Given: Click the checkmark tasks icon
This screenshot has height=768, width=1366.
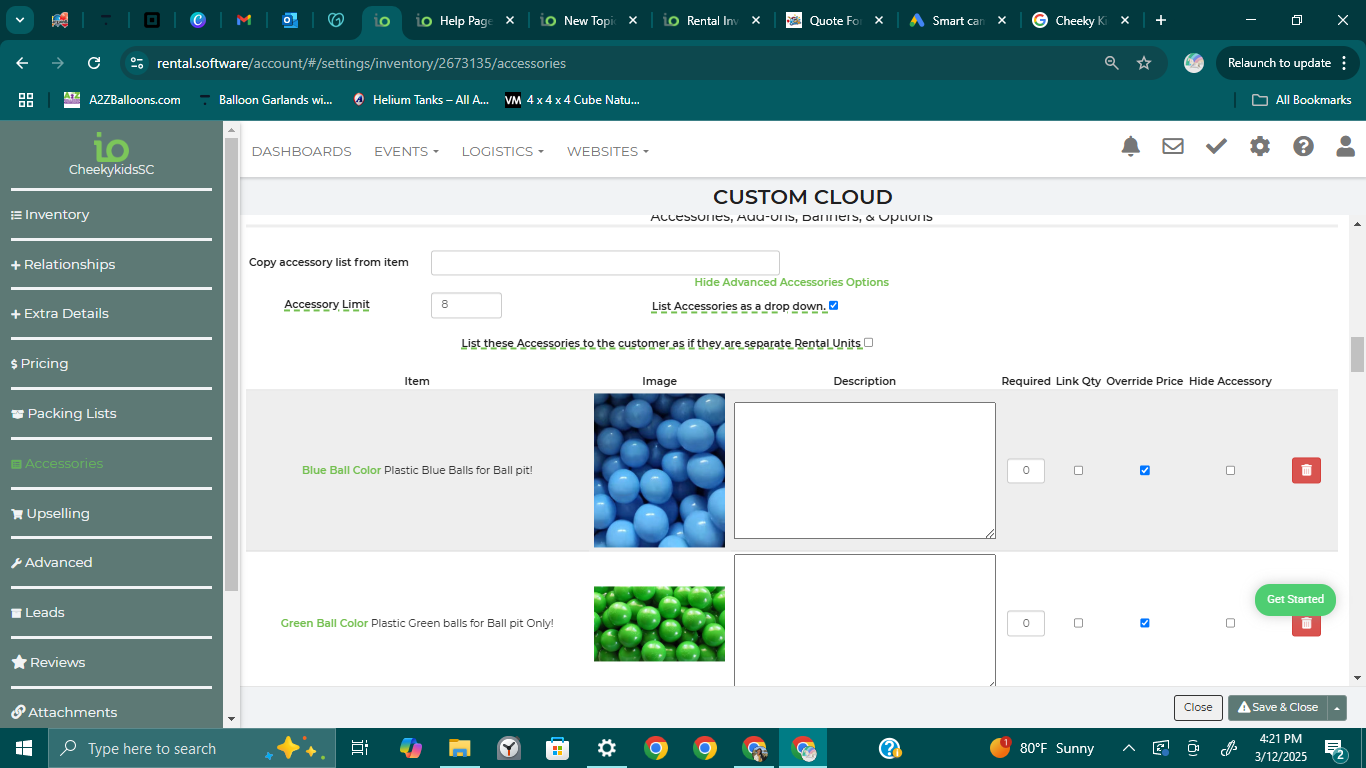Looking at the screenshot, I should click(x=1216, y=147).
